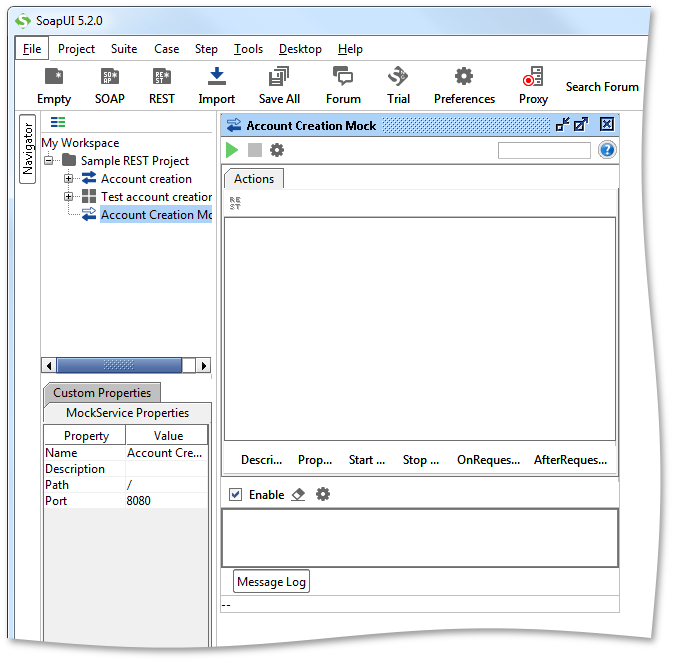Add new REST mock action icon

[x=235, y=203]
